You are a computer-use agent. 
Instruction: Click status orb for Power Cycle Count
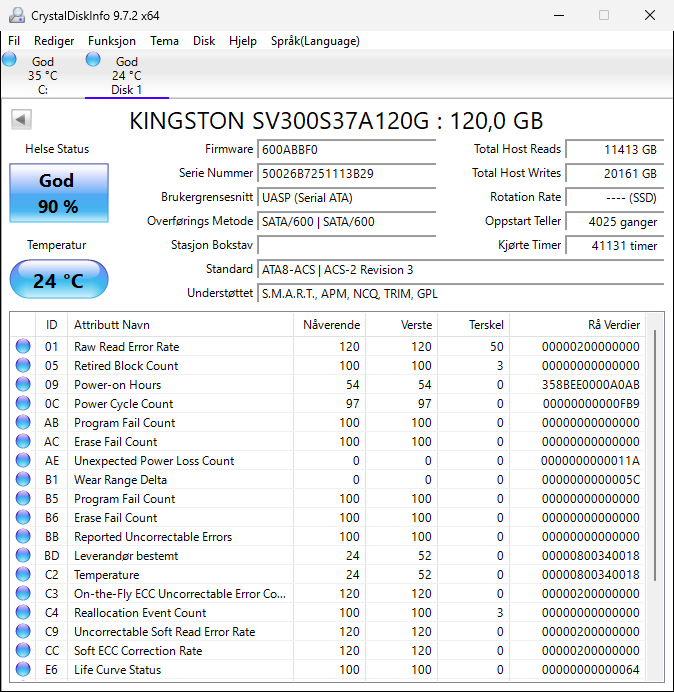coord(23,403)
